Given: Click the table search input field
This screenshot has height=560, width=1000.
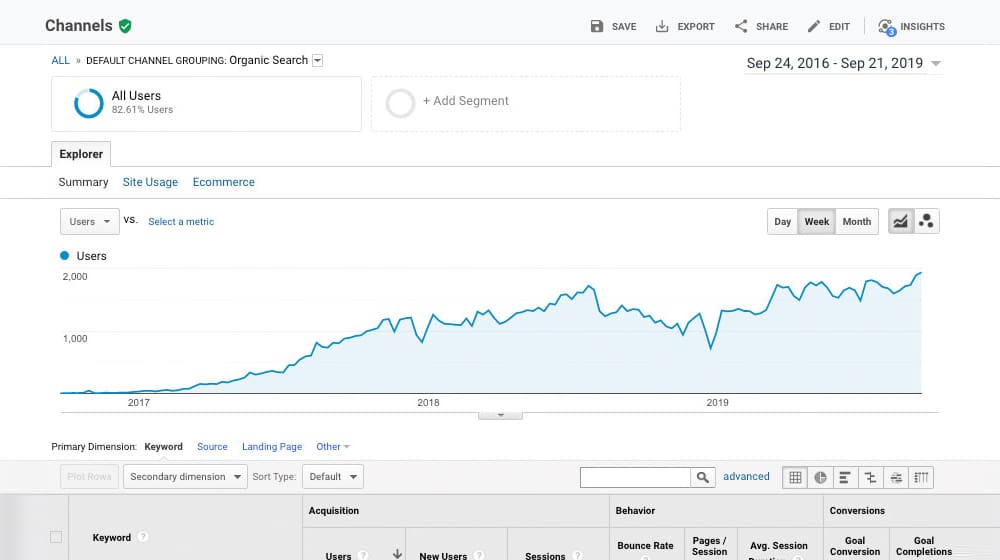Looking at the screenshot, I should pos(635,477).
